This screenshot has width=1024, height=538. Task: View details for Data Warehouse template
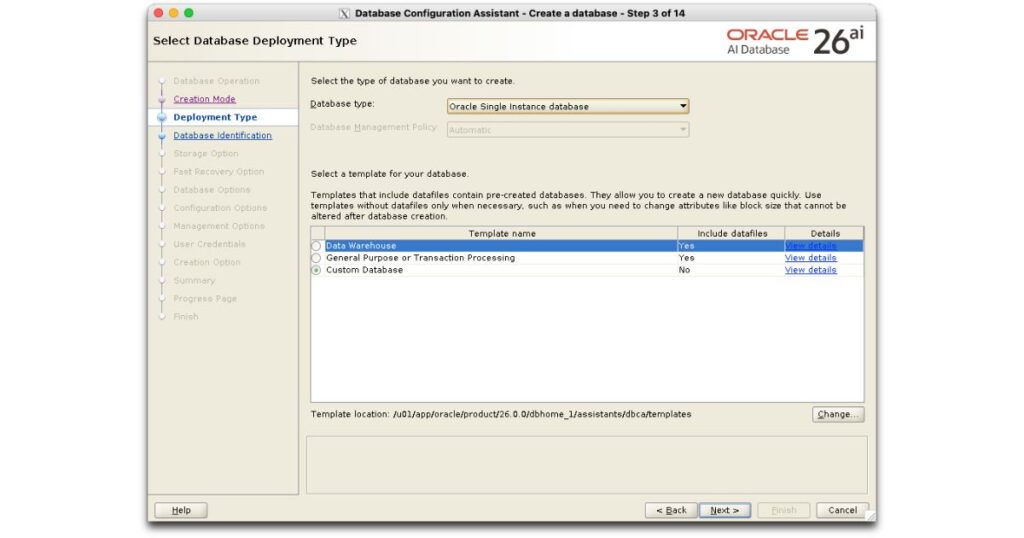point(810,245)
